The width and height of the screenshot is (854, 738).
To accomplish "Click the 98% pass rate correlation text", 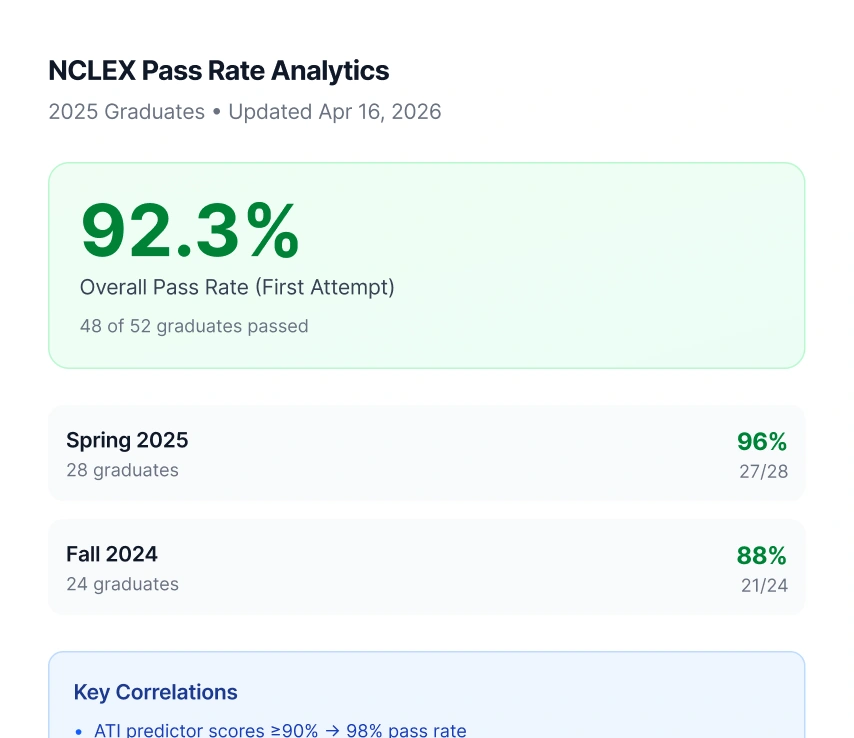I will tap(406, 731).
